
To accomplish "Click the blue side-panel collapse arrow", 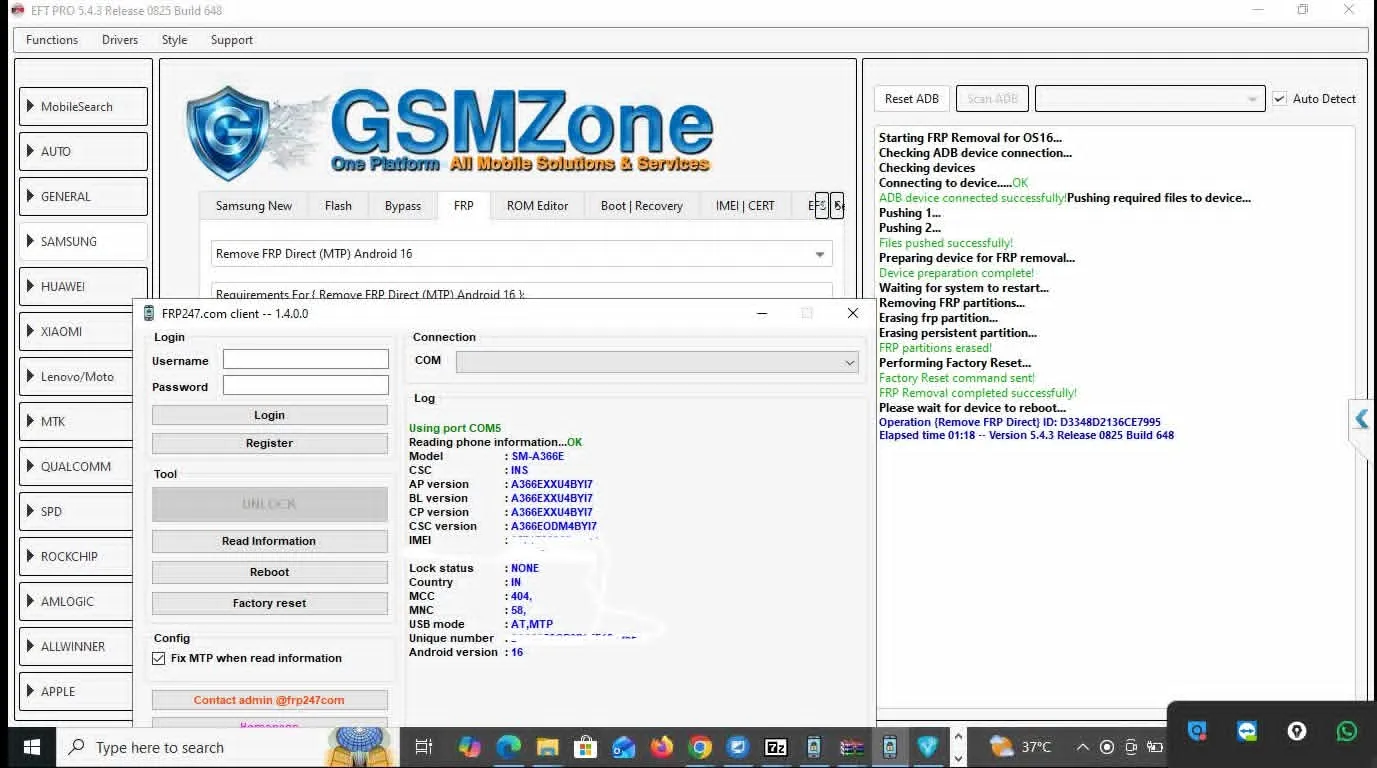I will 1361,420.
